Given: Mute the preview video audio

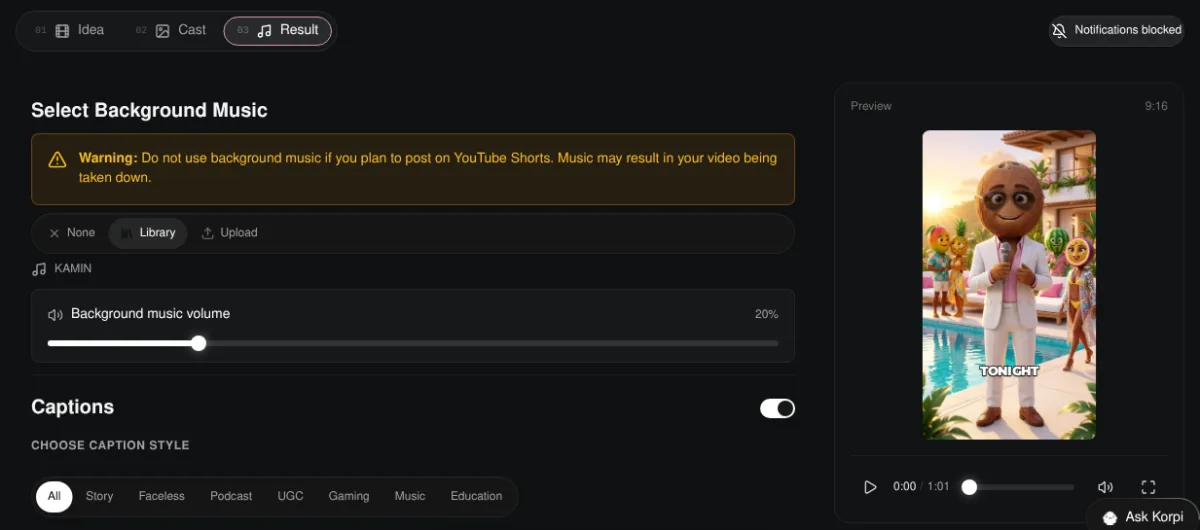Looking at the screenshot, I should [x=1105, y=487].
